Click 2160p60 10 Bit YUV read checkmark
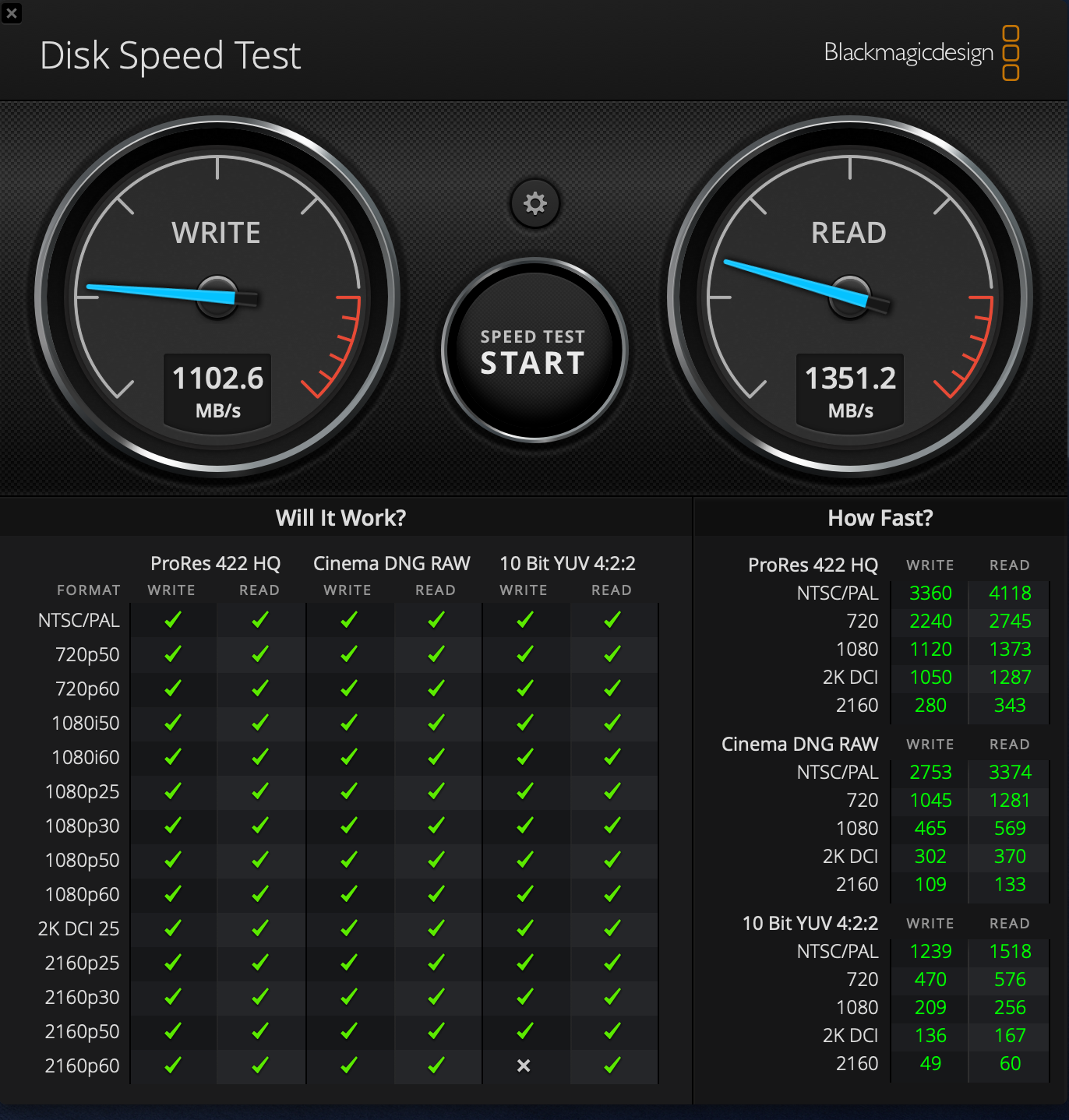Screen dimensions: 1069x1120 [x=612, y=1065]
